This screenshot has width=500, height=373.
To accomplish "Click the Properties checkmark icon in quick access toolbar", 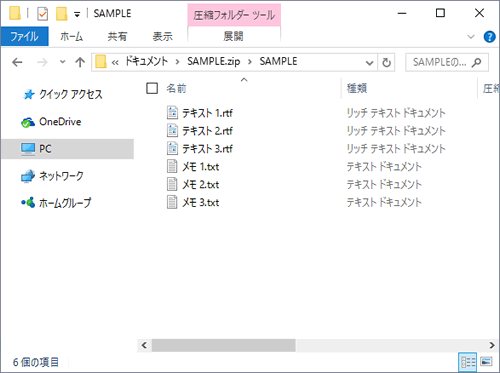I will tap(43, 14).
